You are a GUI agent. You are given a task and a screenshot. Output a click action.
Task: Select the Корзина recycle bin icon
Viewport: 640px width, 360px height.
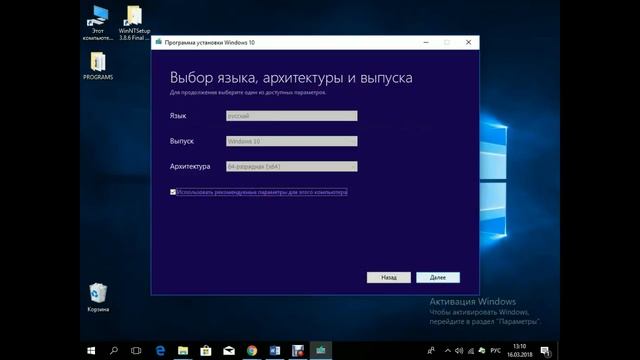point(98,297)
